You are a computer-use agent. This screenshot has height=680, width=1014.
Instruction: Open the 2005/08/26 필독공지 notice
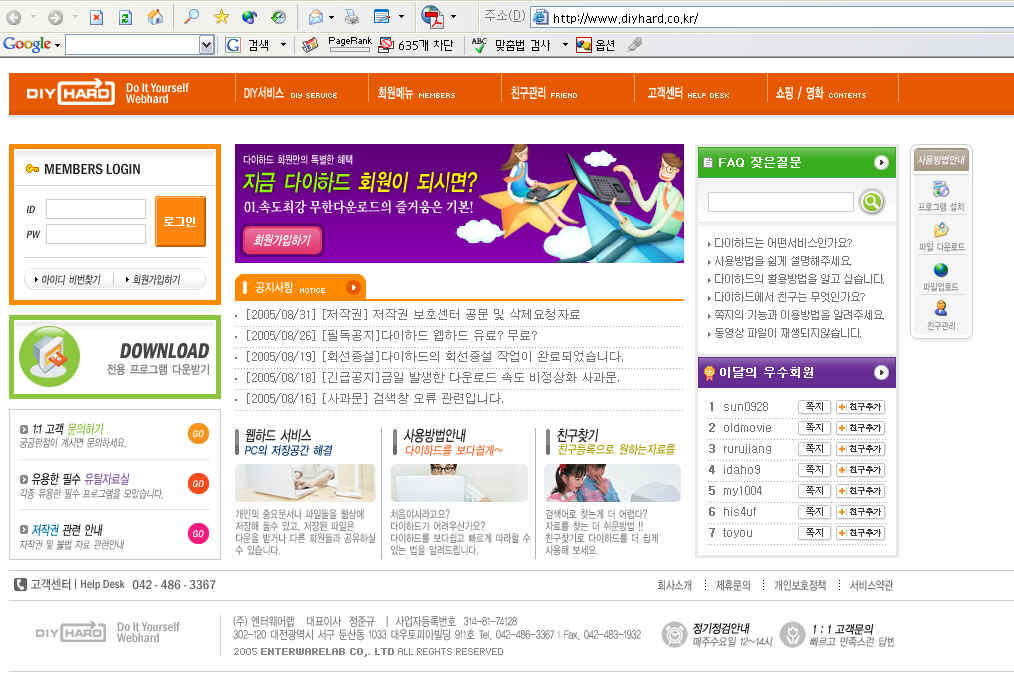pos(391,335)
